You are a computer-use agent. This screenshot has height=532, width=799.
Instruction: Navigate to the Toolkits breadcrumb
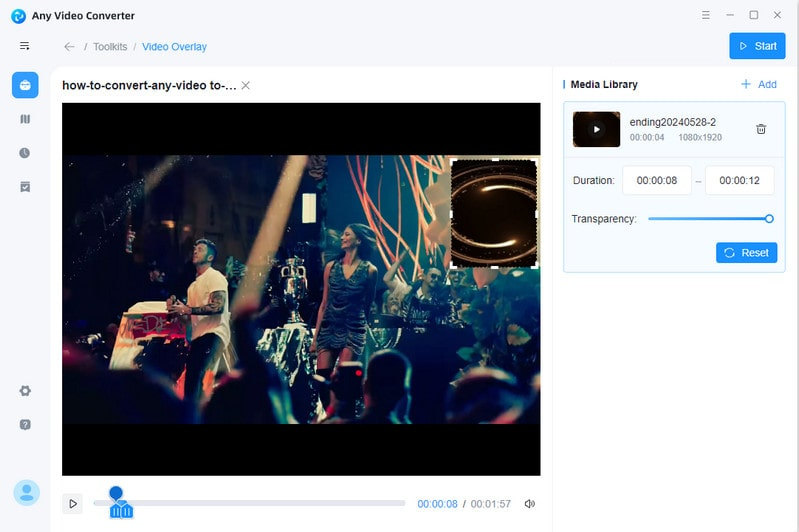coord(110,47)
